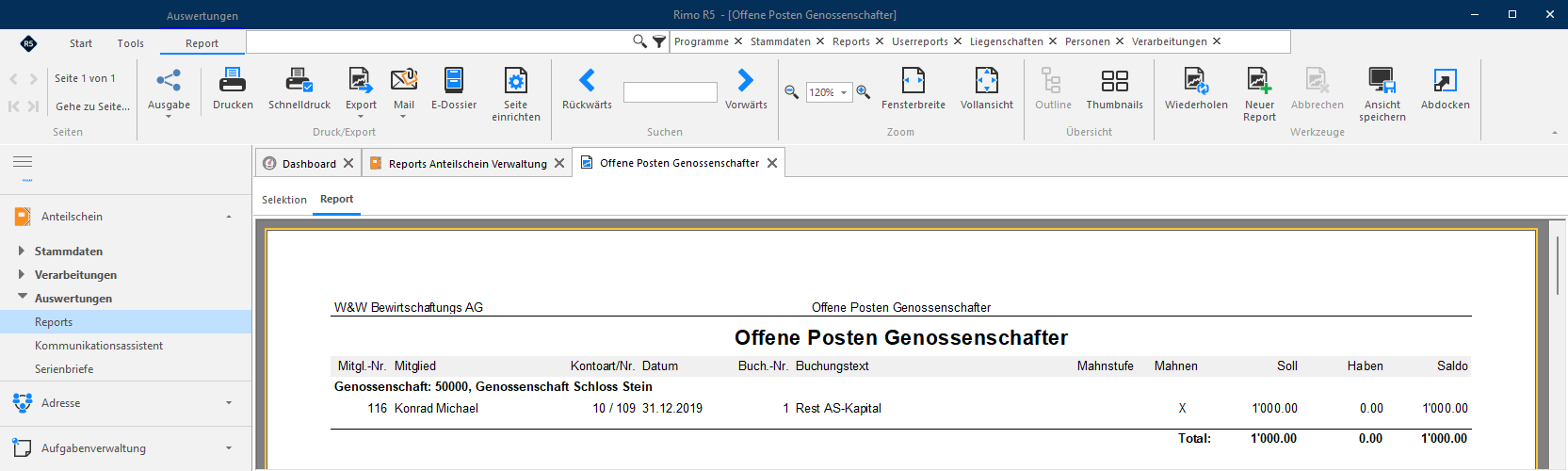Go to previous page arrow
1568x471 pixels.
point(13,79)
